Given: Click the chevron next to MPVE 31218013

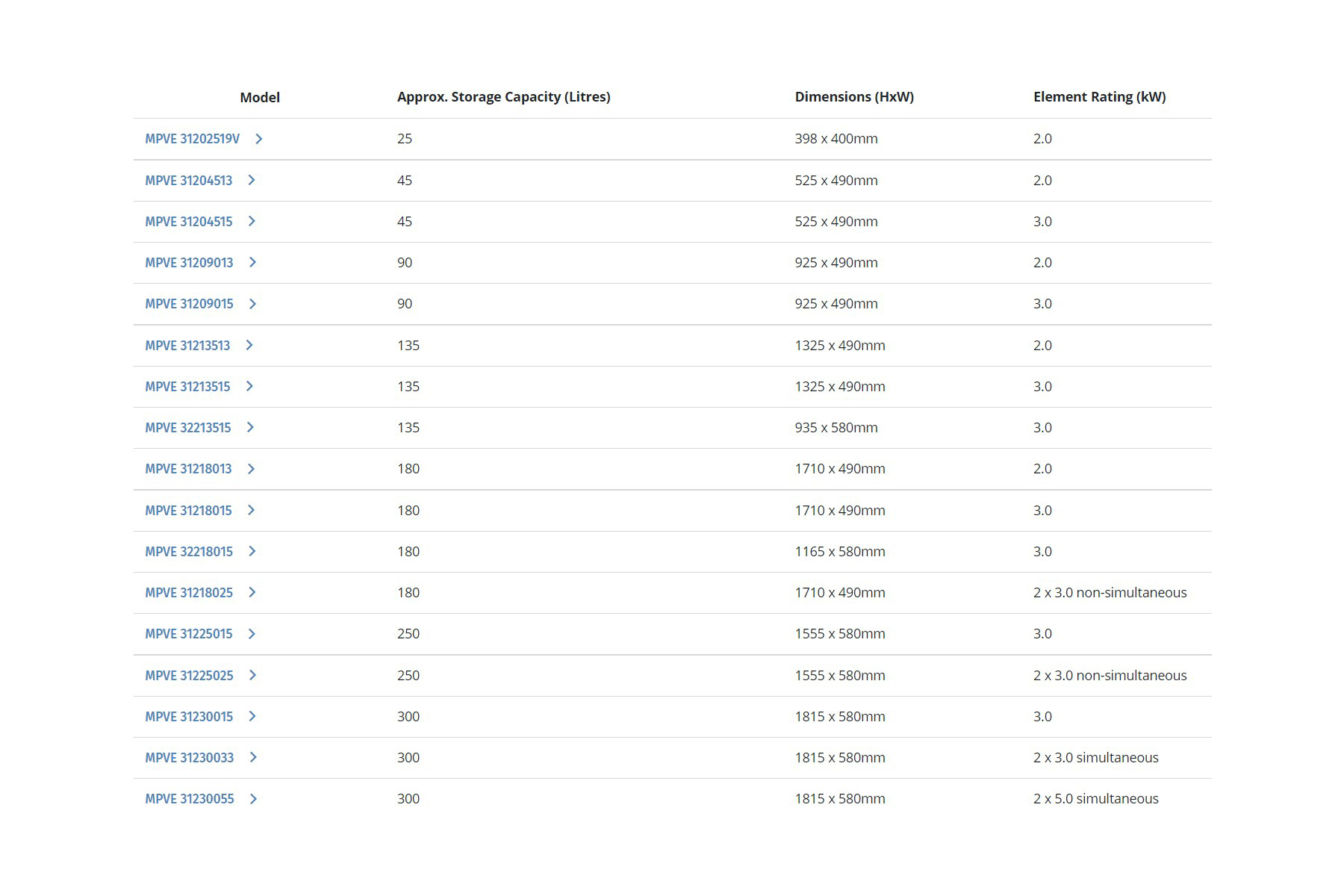Looking at the screenshot, I should click(251, 469).
